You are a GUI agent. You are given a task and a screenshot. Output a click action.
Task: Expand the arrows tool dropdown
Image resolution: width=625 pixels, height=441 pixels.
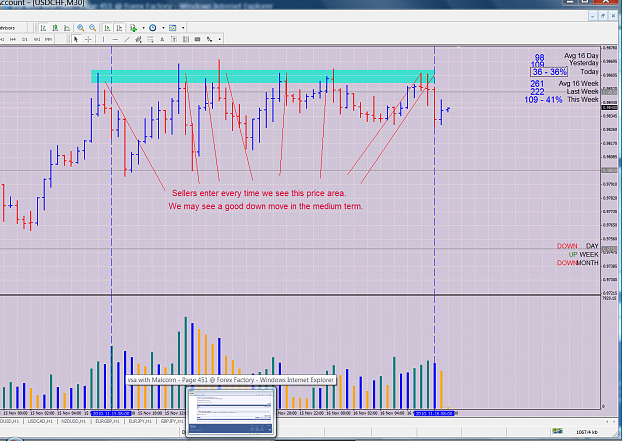[219, 39]
